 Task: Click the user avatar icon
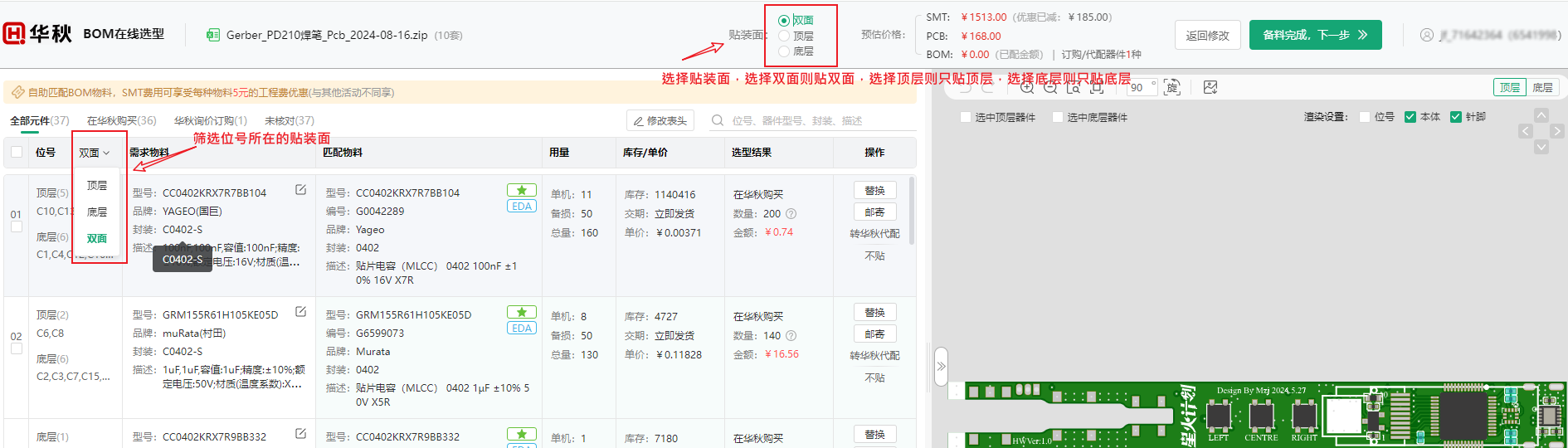click(1427, 35)
